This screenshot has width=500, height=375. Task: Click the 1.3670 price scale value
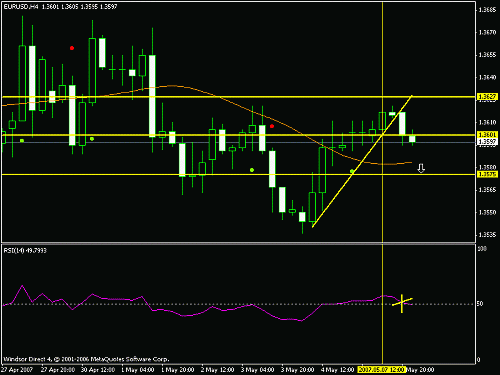pos(487,32)
